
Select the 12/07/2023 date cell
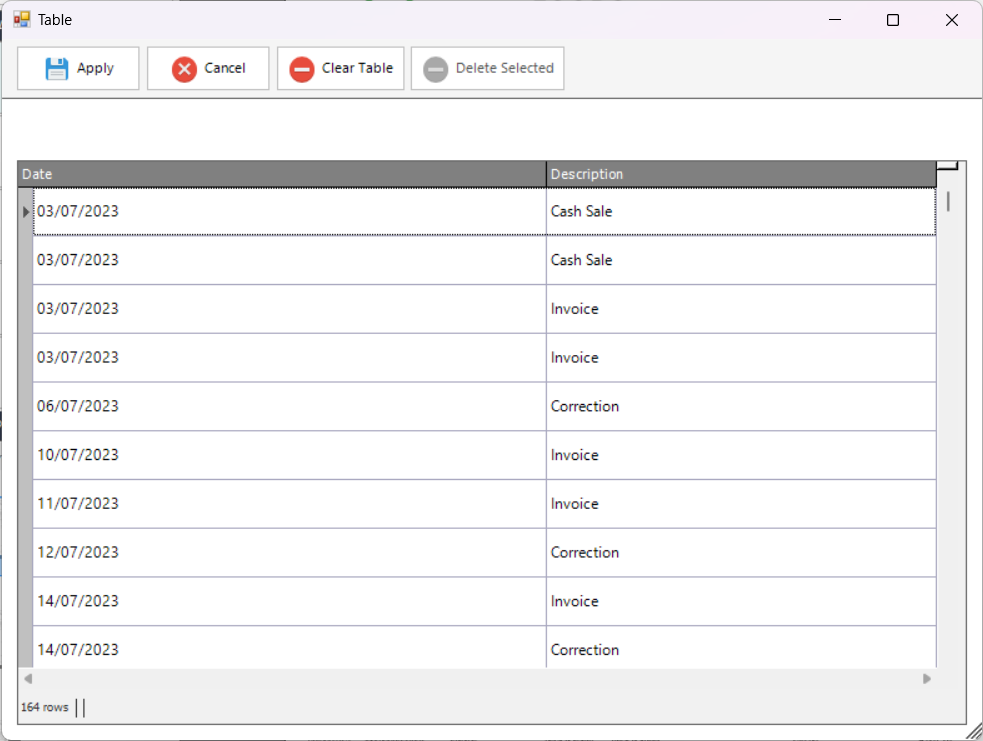tap(289, 552)
